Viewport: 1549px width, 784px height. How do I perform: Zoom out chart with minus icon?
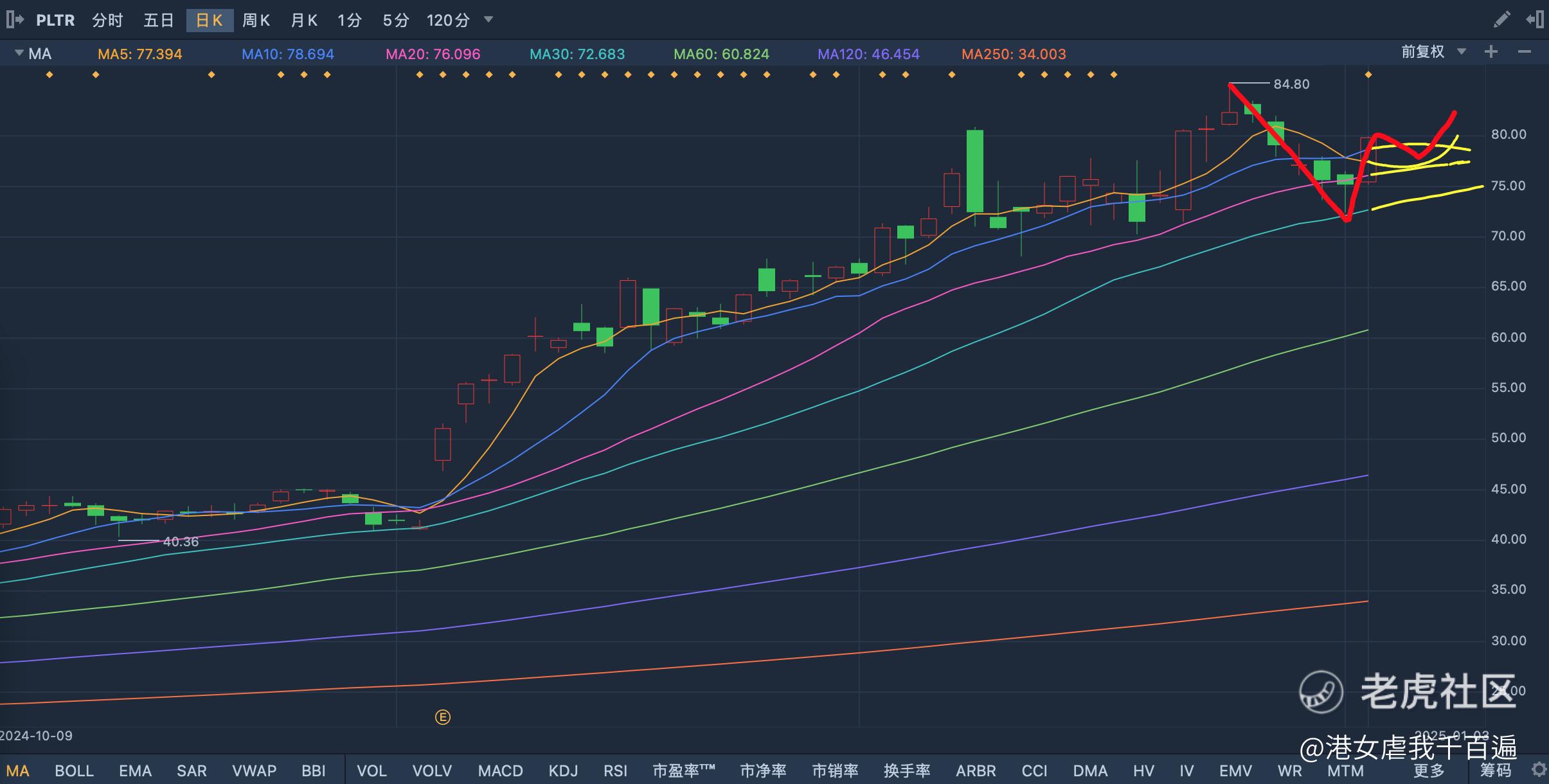coord(1524,52)
